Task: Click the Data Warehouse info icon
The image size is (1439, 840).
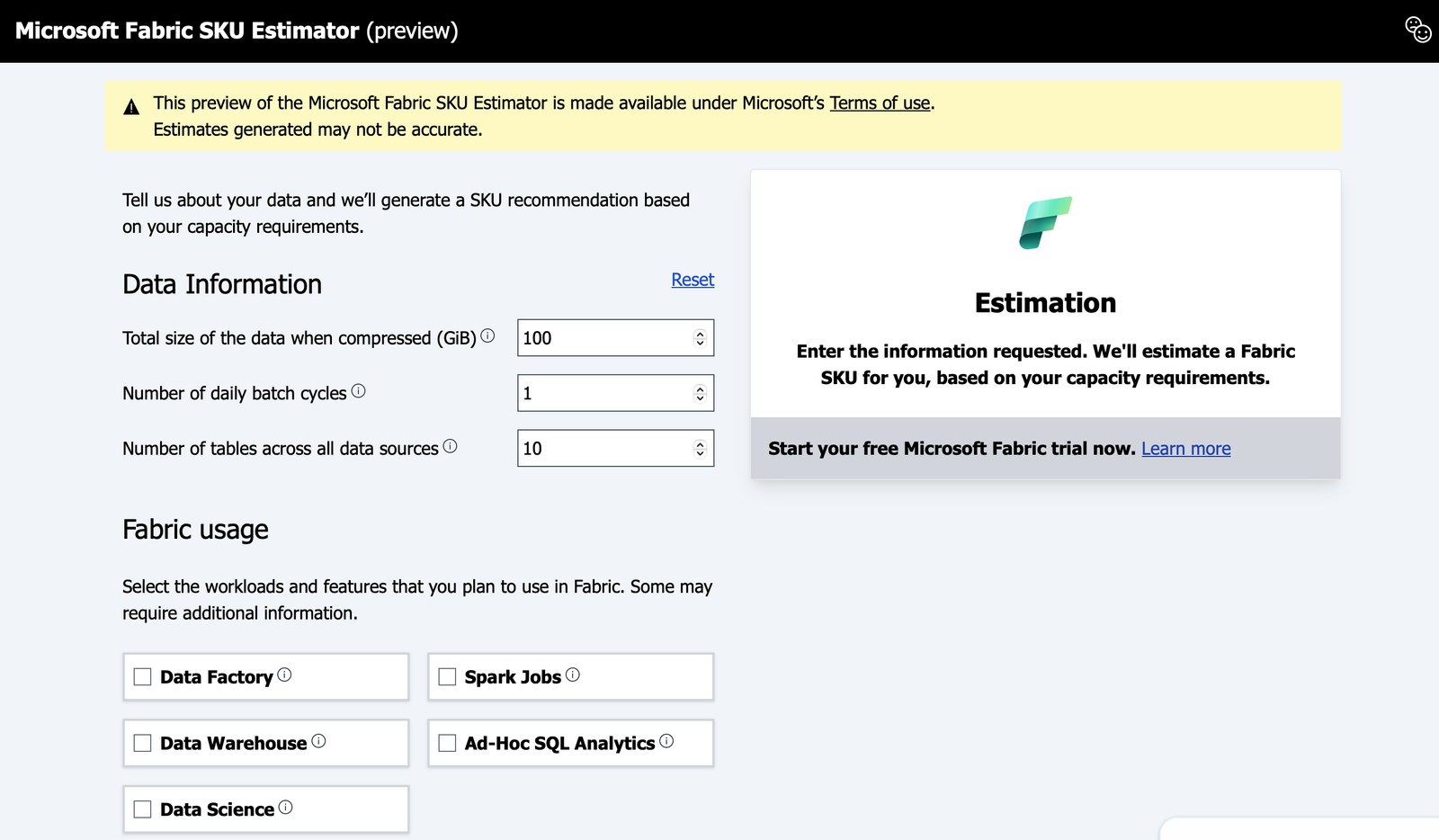Action: tap(318, 741)
